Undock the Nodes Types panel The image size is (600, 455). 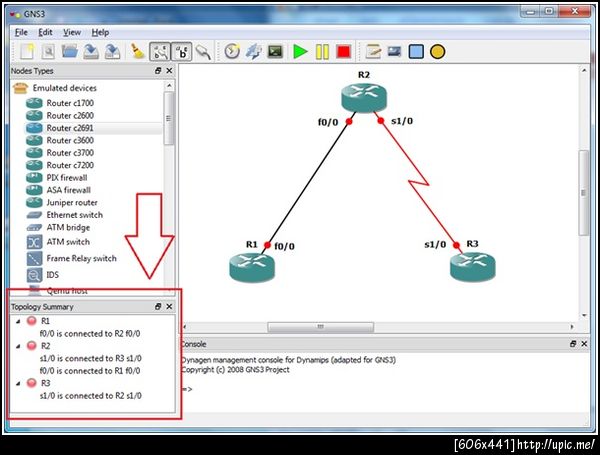158,71
